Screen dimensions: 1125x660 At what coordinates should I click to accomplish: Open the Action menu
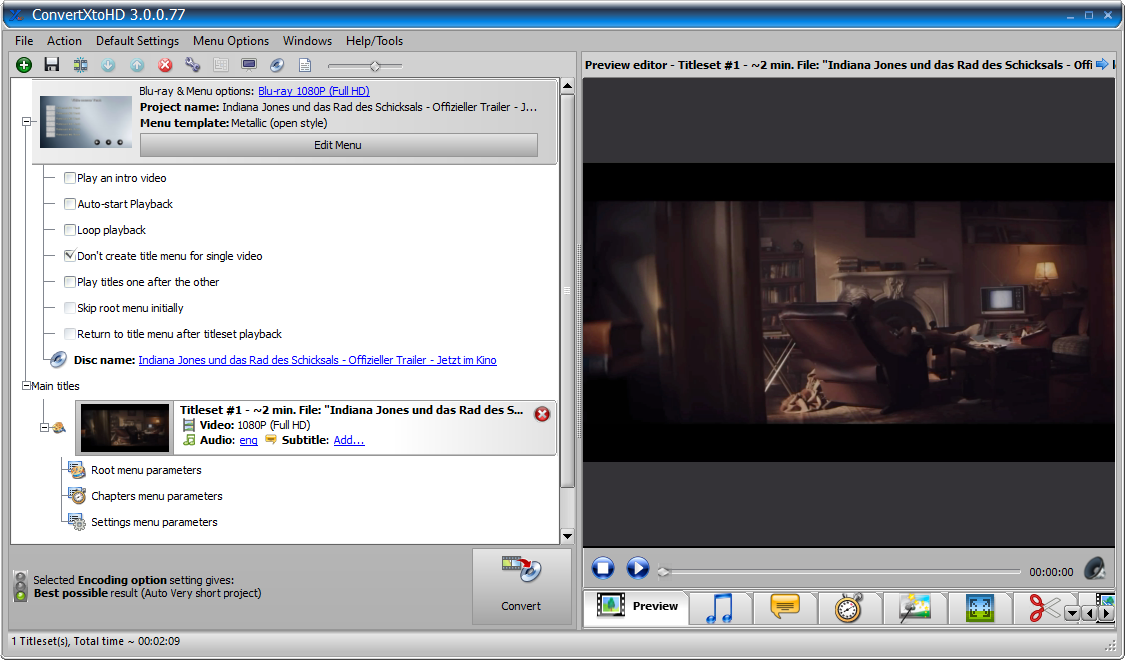click(65, 41)
